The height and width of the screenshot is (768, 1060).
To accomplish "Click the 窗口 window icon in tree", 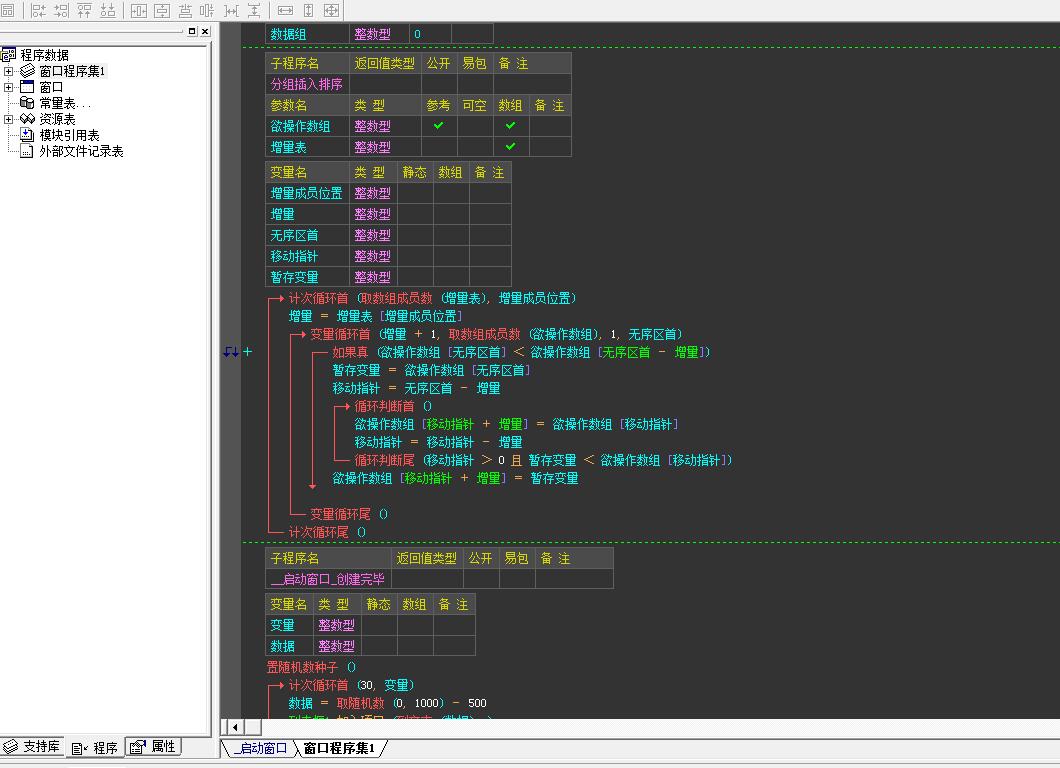I will pos(27,87).
